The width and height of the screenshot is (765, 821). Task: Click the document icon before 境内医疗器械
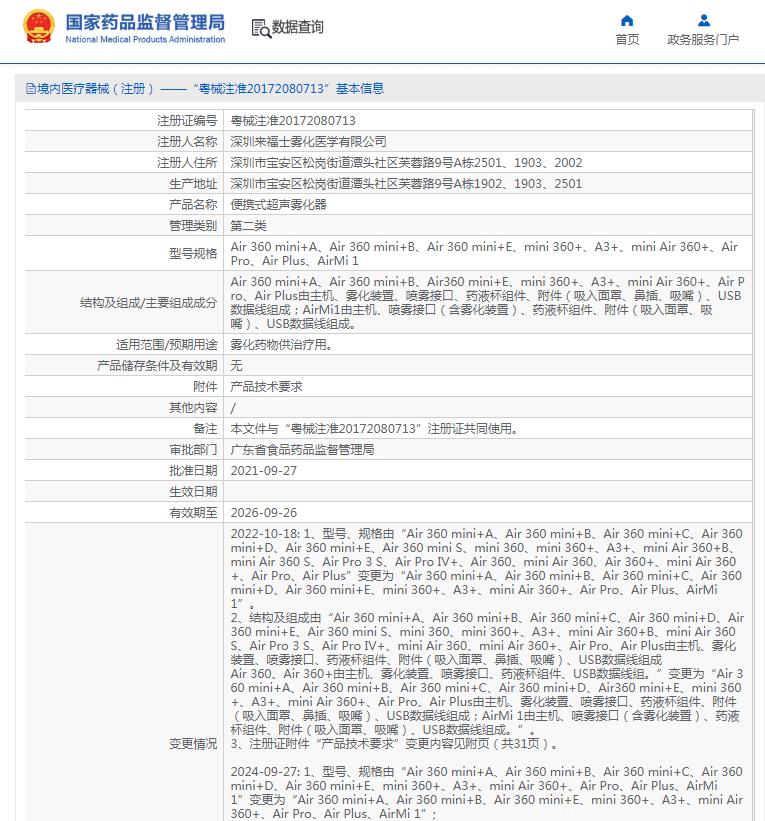31,88
